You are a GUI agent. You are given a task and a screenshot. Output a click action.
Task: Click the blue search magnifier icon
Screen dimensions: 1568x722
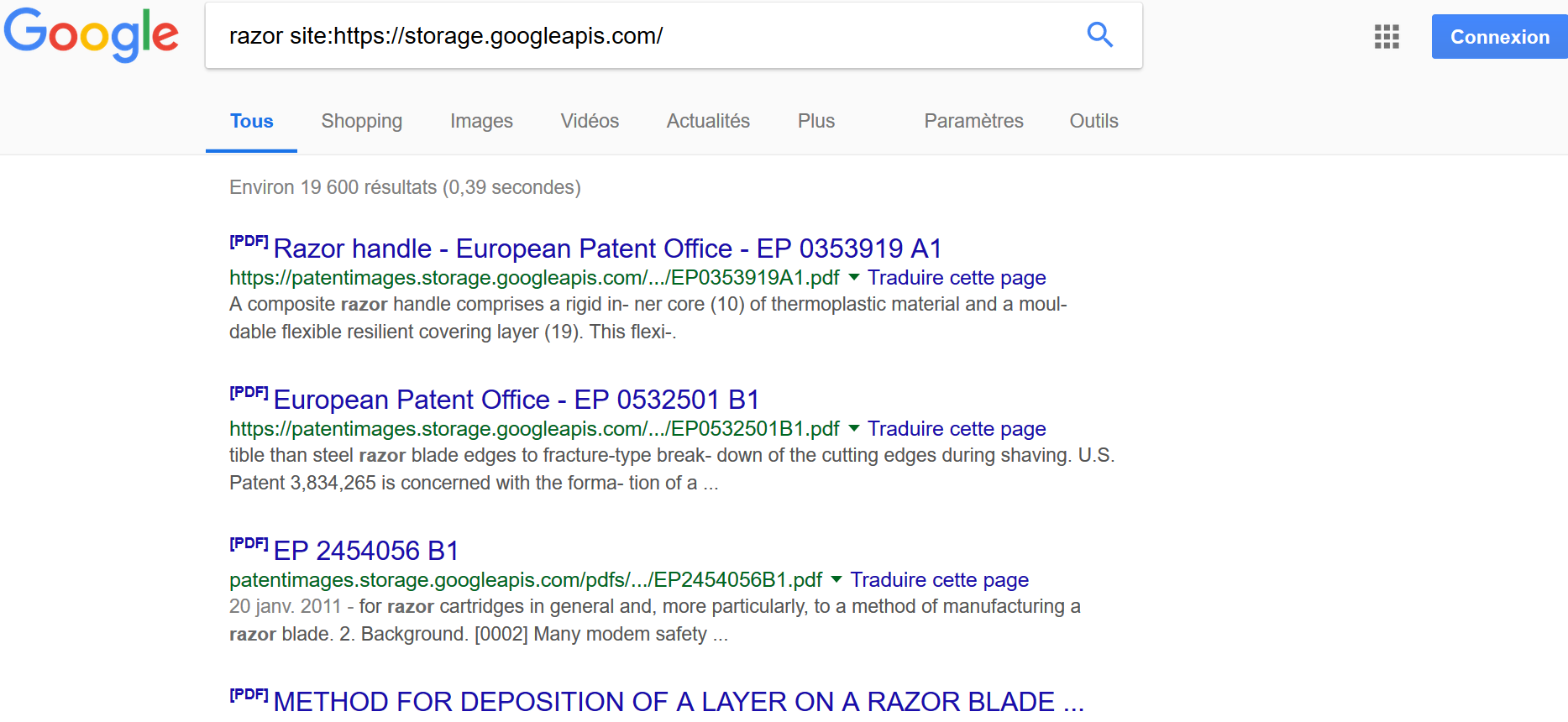(x=1099, y=35)
